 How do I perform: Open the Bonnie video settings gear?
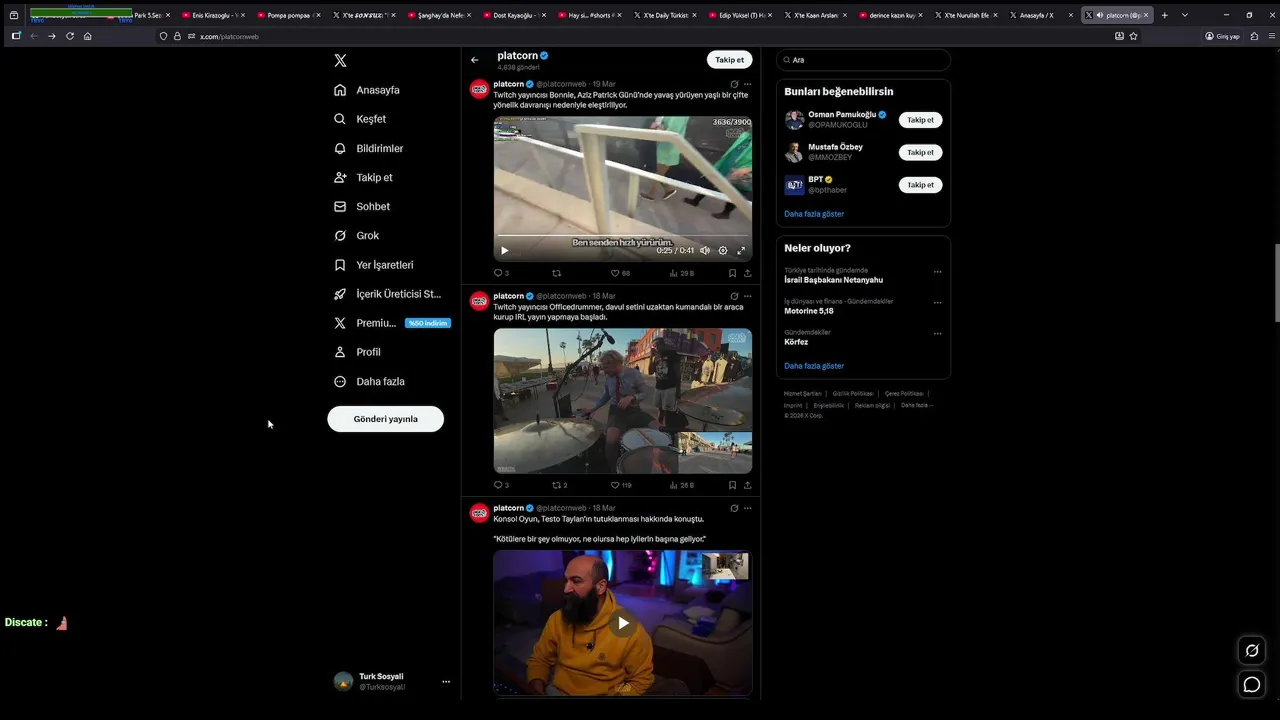723,251
